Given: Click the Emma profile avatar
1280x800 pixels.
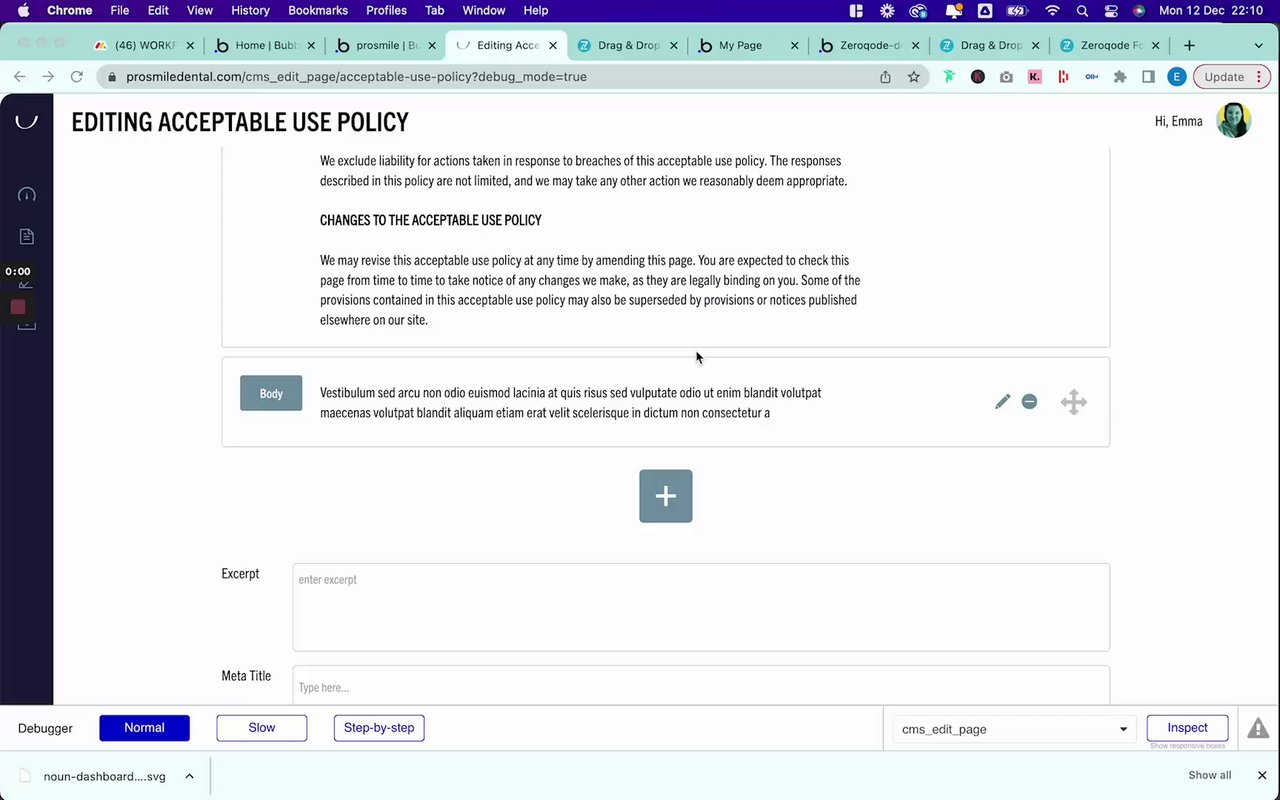Looking at the screenshot, I should point(1233,120).
